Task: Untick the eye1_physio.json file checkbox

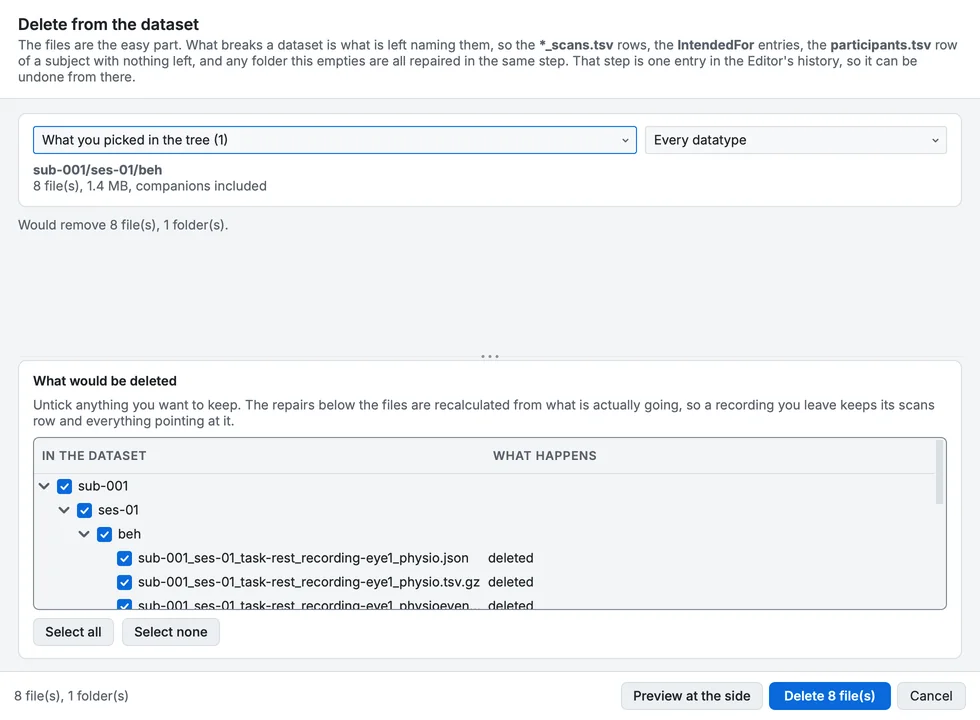Action: [x=124, y=558]
